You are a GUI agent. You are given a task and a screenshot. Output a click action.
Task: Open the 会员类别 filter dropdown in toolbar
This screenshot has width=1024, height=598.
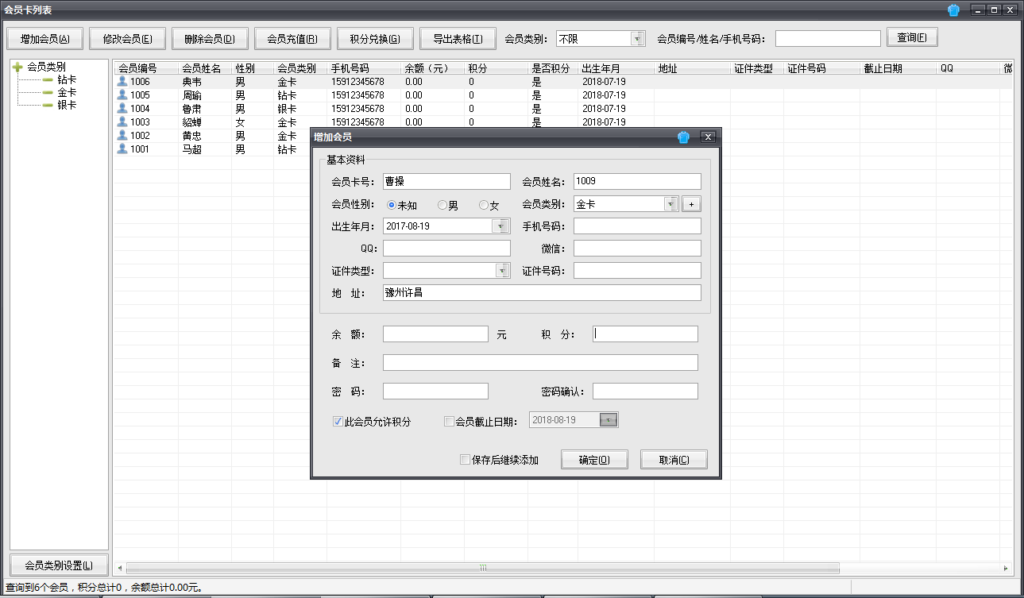637,39
